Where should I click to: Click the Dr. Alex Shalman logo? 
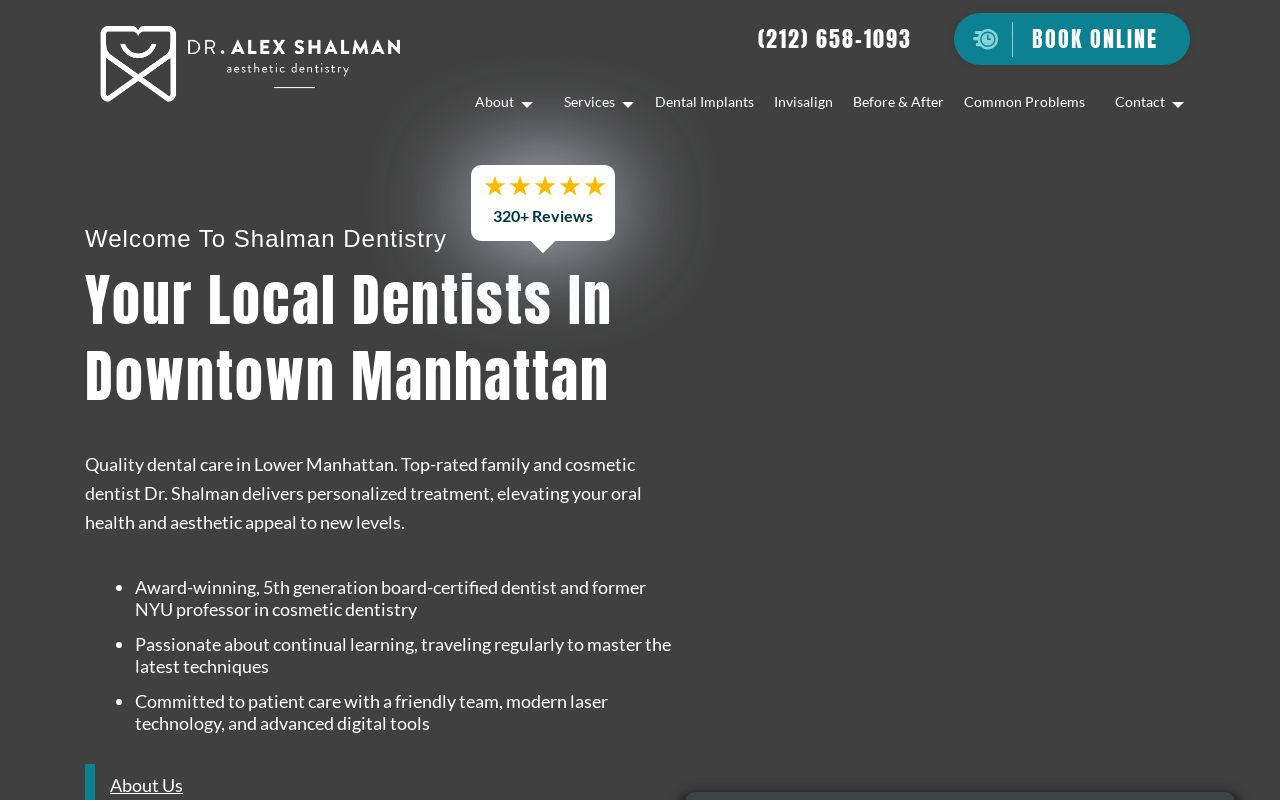tap(250, 63)
